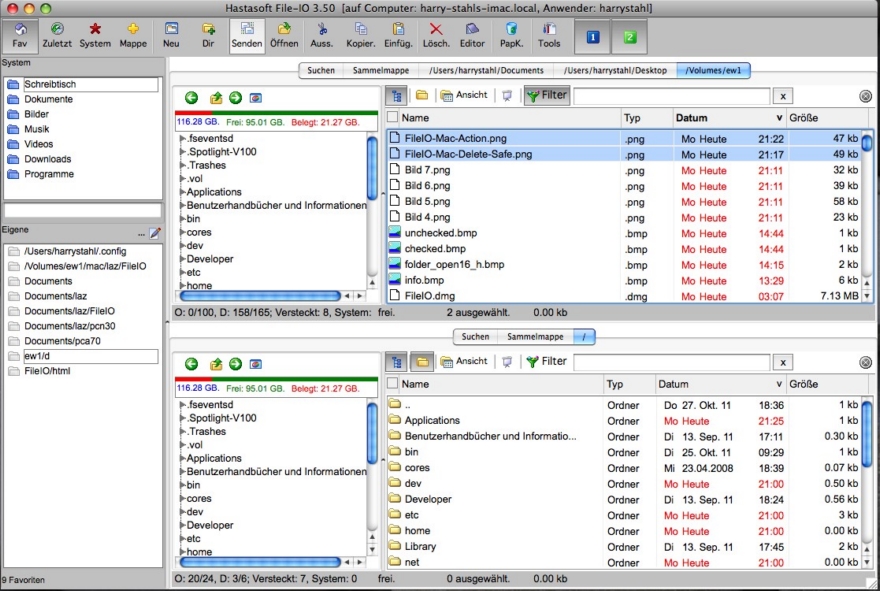Expand cores node in lower tree
The height and width of the screenshot is (591, 880).
(x=182, y=498)
